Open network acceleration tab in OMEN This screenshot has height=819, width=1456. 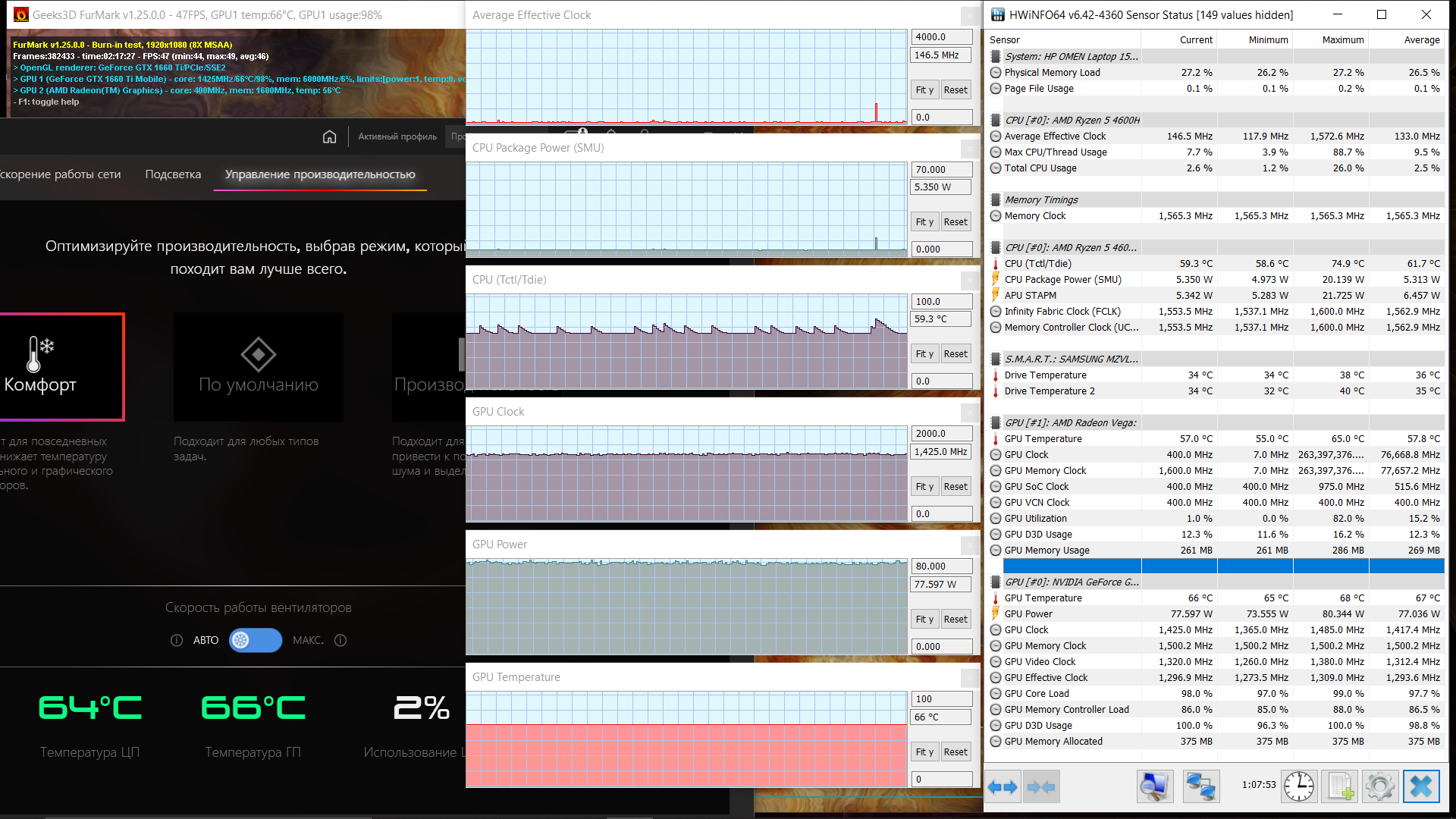tap(61, 174)
